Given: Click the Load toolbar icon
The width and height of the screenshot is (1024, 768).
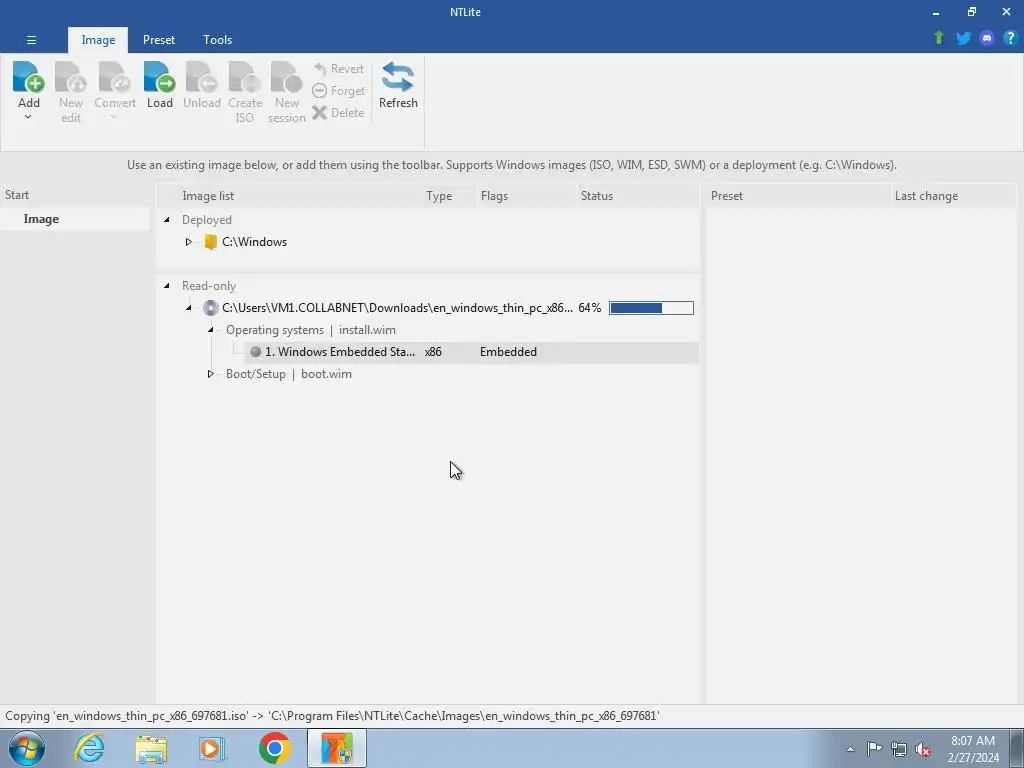Looking at the screenshot, I should (x=159, y=77).
